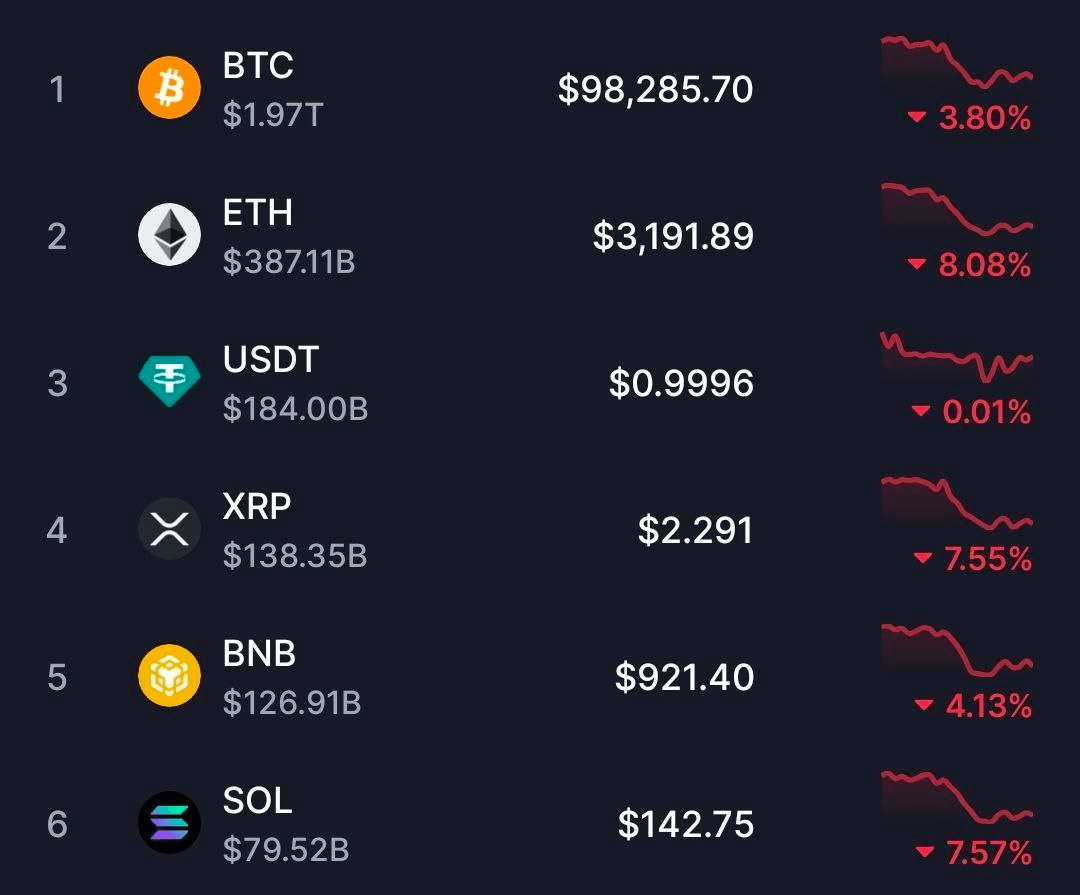Click rank number 1 next to BTC
Screen dimensions: 1080x895
coord(58,89)
